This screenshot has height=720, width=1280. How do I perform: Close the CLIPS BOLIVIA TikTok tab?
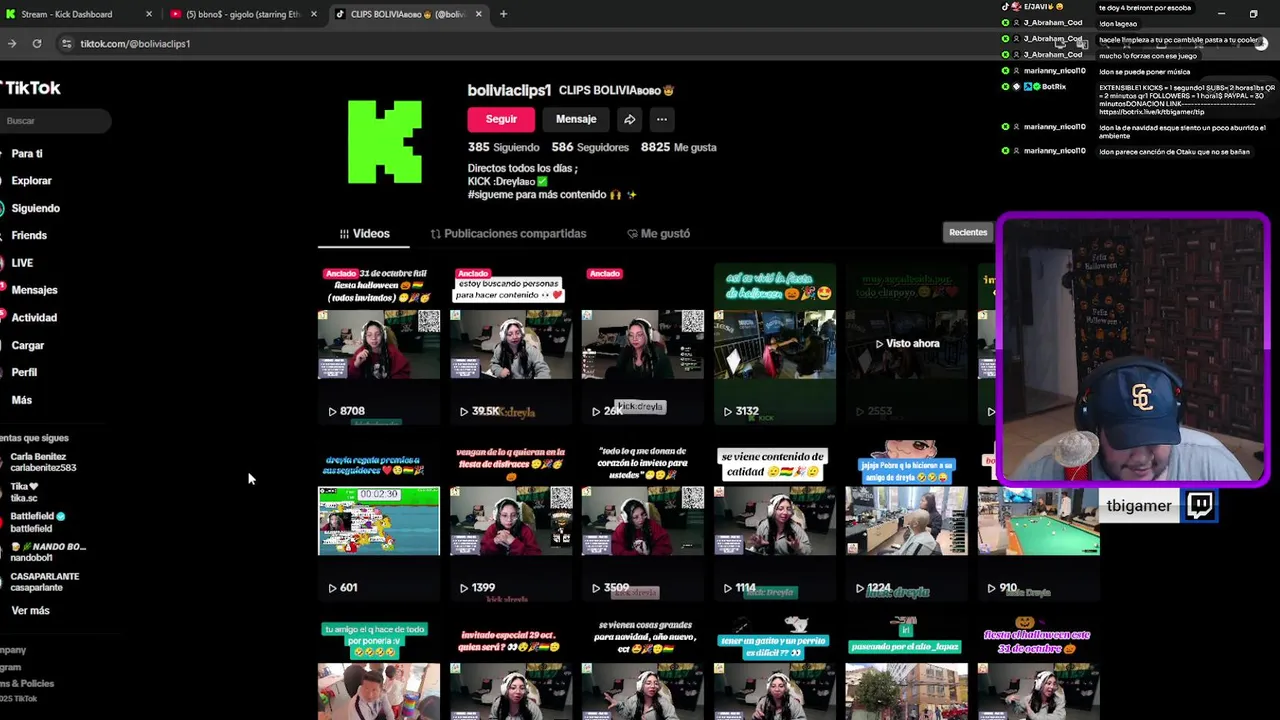click(x=478, y=14)
